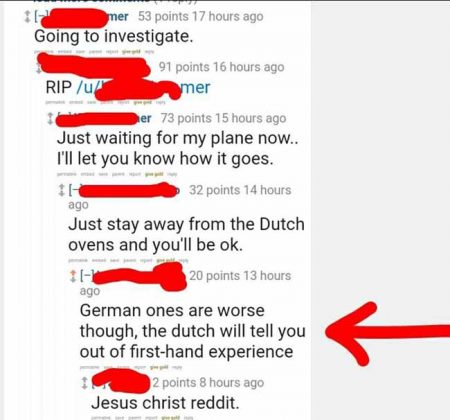
Task: Open author username of 73 points comment
Action: [104, 118]
